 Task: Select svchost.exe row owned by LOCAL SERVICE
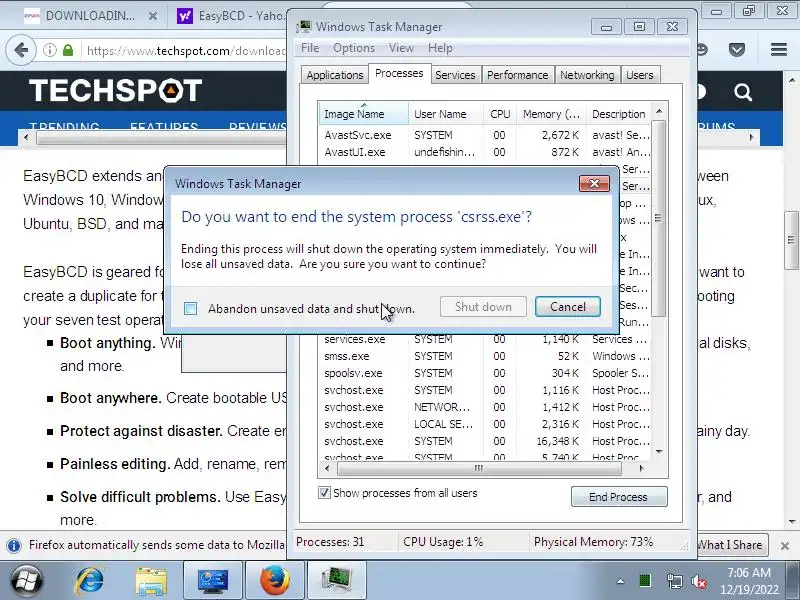485,424
